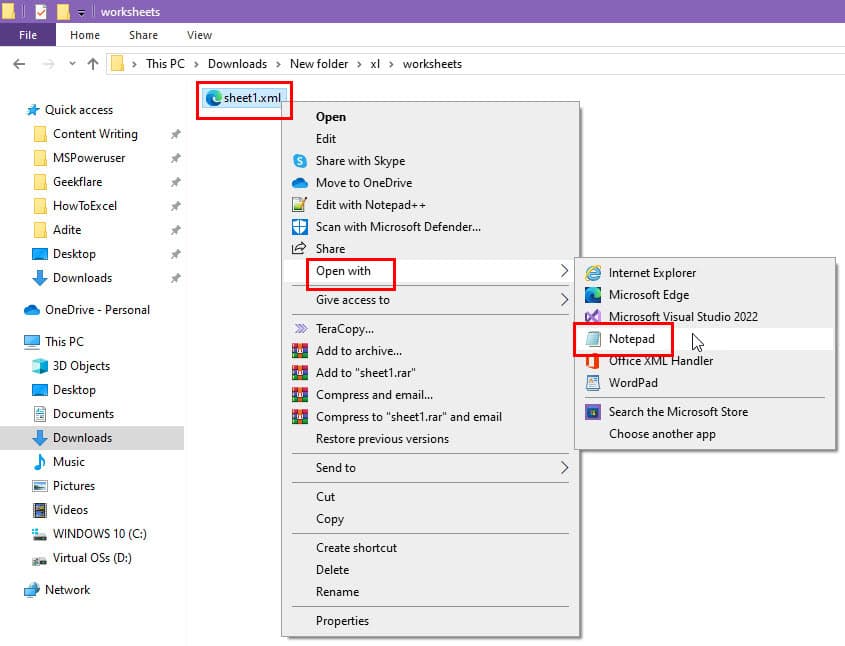845x646 pixels.
Task: Click the Quick access star icon
Action: tap(33, 110)
